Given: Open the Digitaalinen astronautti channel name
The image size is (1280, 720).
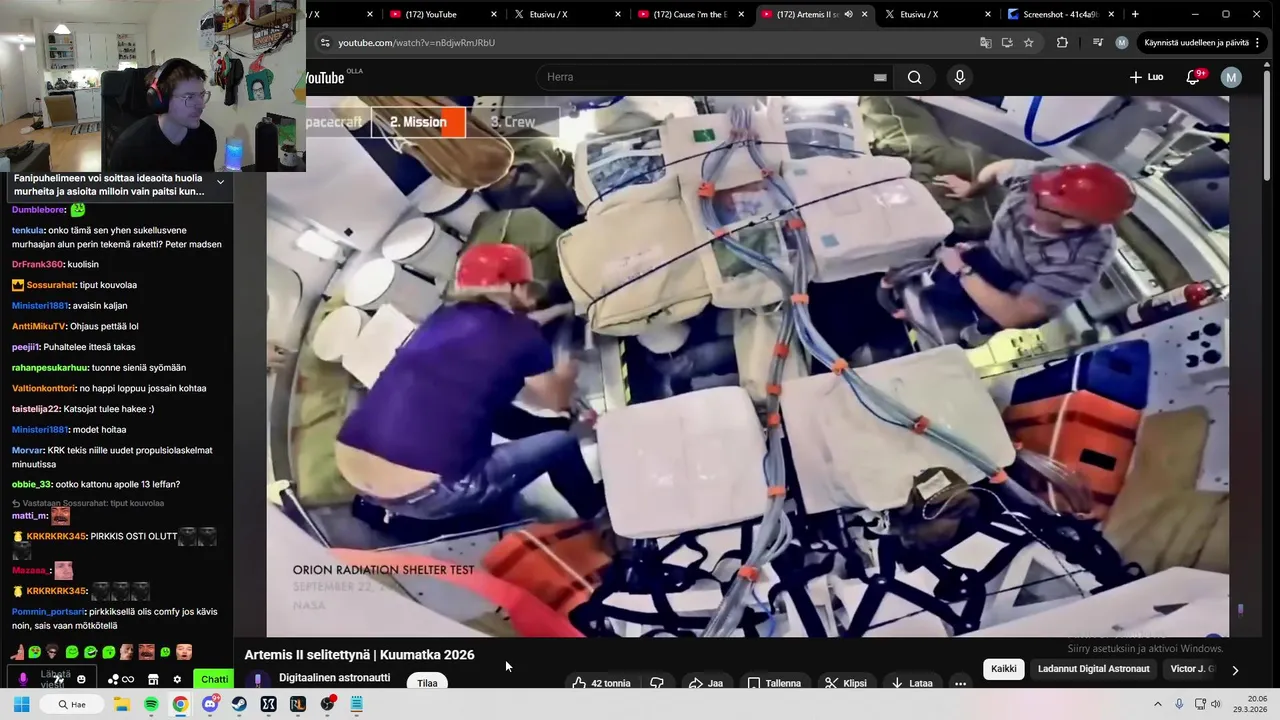Looking at the screenshot, I should pyautogui.click(x=334, y=677).
